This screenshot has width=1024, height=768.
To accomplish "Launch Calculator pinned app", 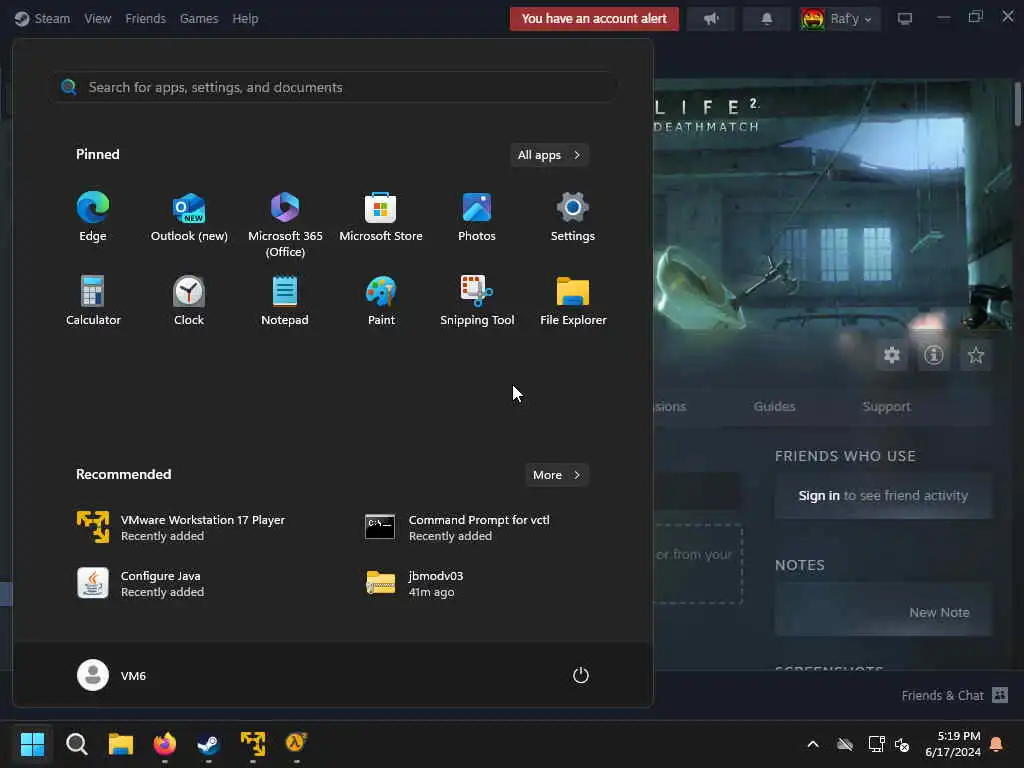I will (x=93, y=300).
